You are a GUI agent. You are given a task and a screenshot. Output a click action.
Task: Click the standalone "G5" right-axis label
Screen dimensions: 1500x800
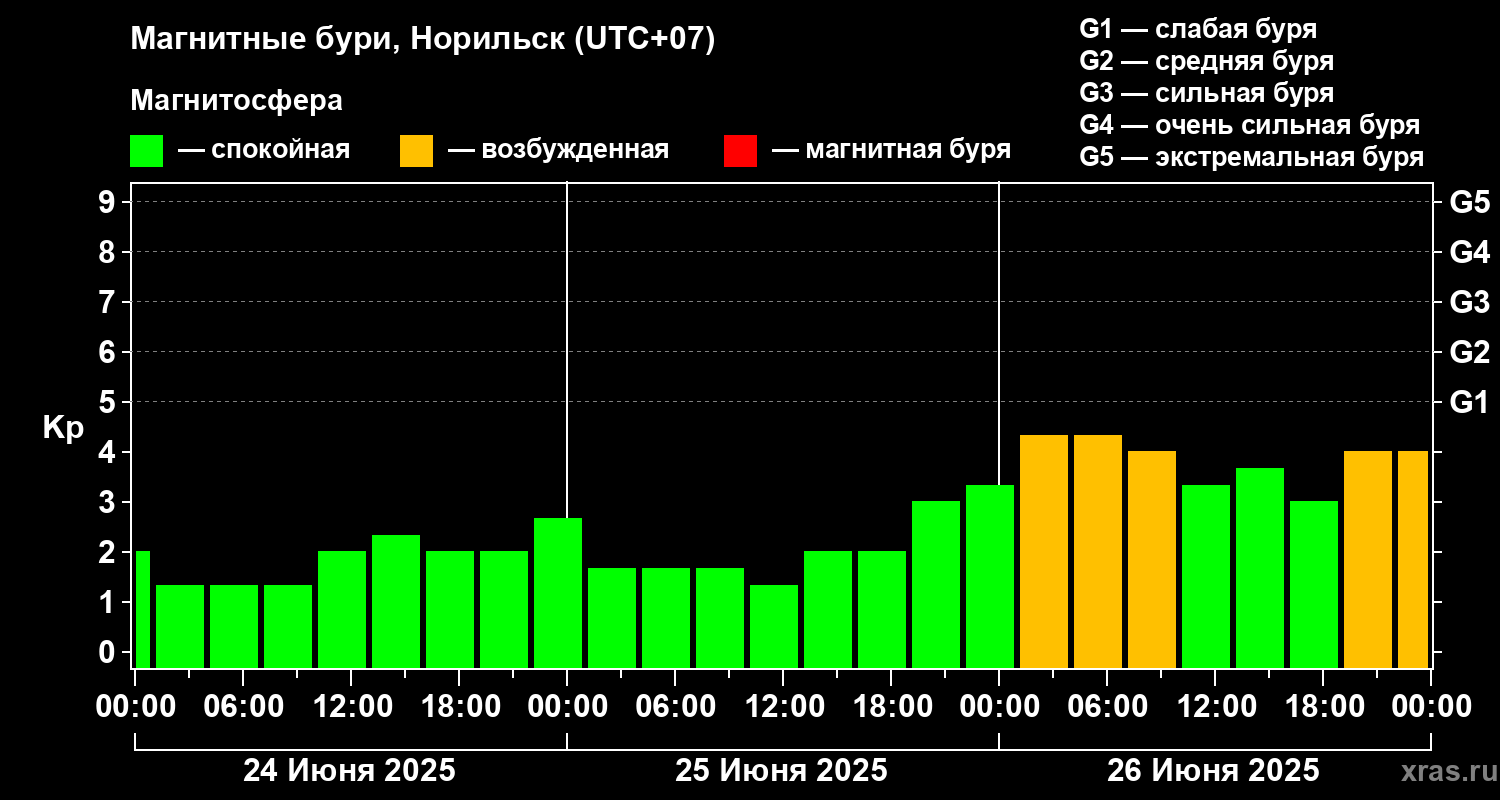click(x=1470, y=202)
